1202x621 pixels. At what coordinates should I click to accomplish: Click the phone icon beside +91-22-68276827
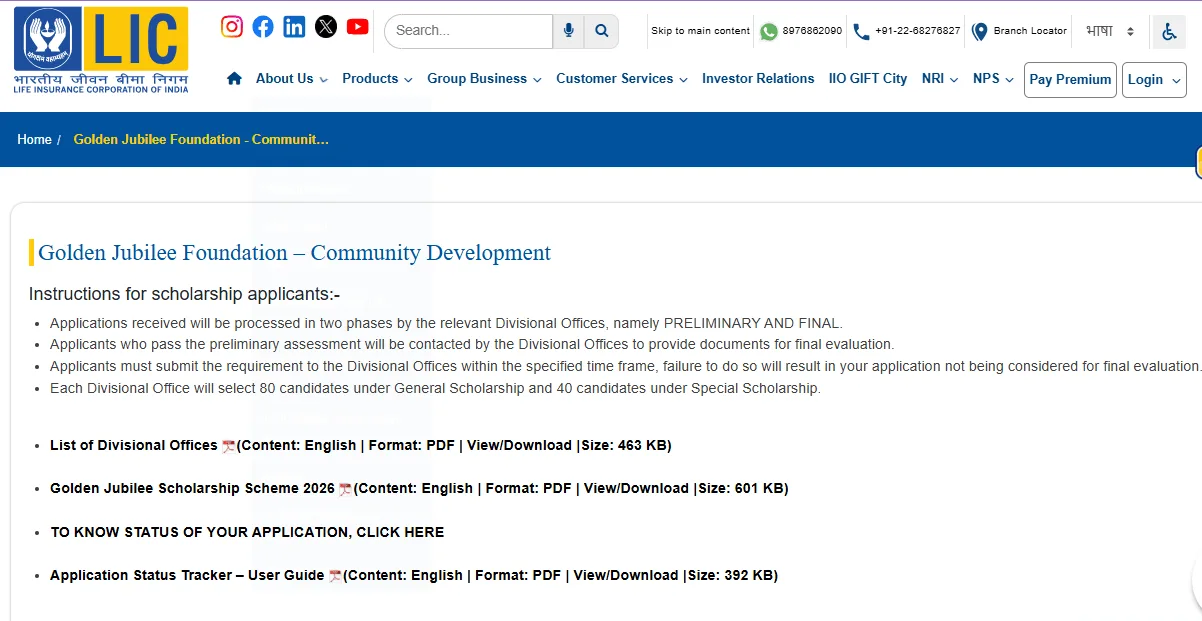click(861, 32)
